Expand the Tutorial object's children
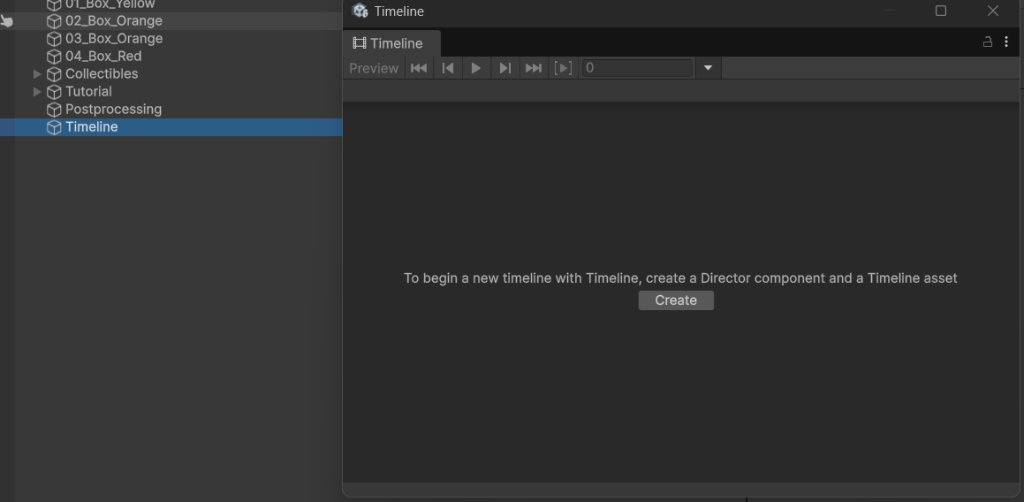Screen dimensions: 1024x502 coord(38,92)
